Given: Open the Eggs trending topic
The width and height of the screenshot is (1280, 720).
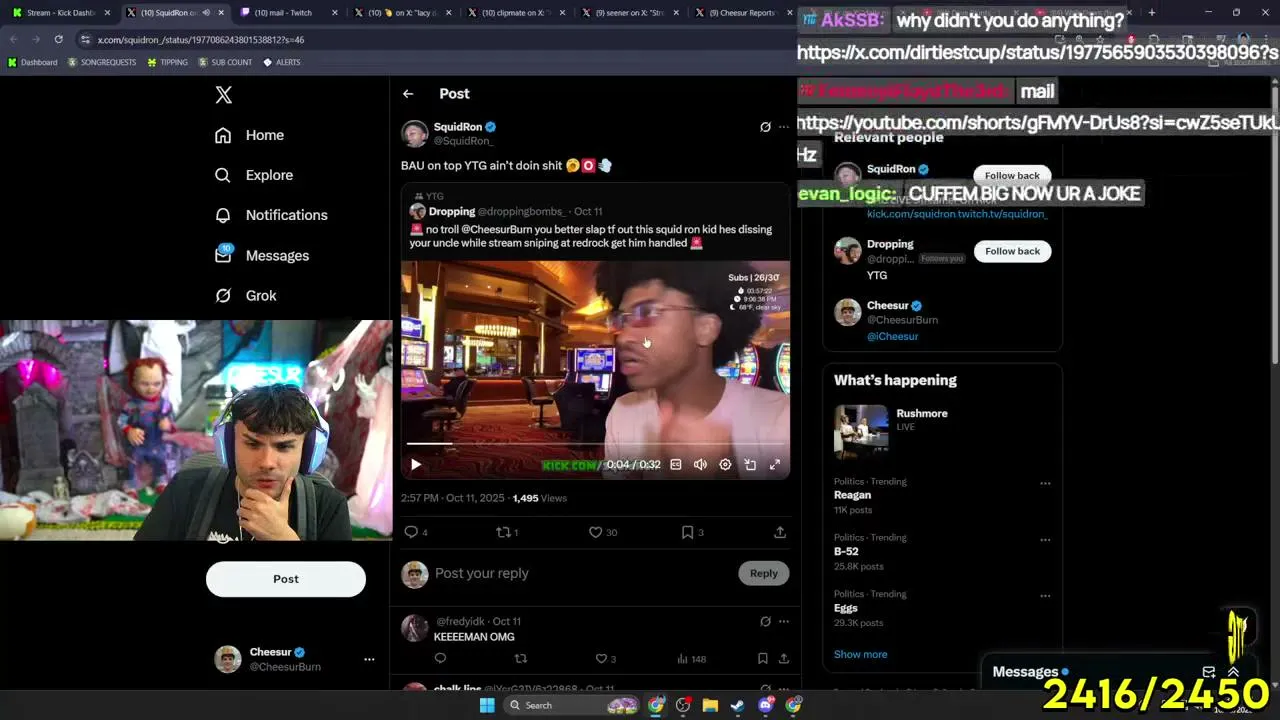Looking at the screenshot, I should point(846,608).
